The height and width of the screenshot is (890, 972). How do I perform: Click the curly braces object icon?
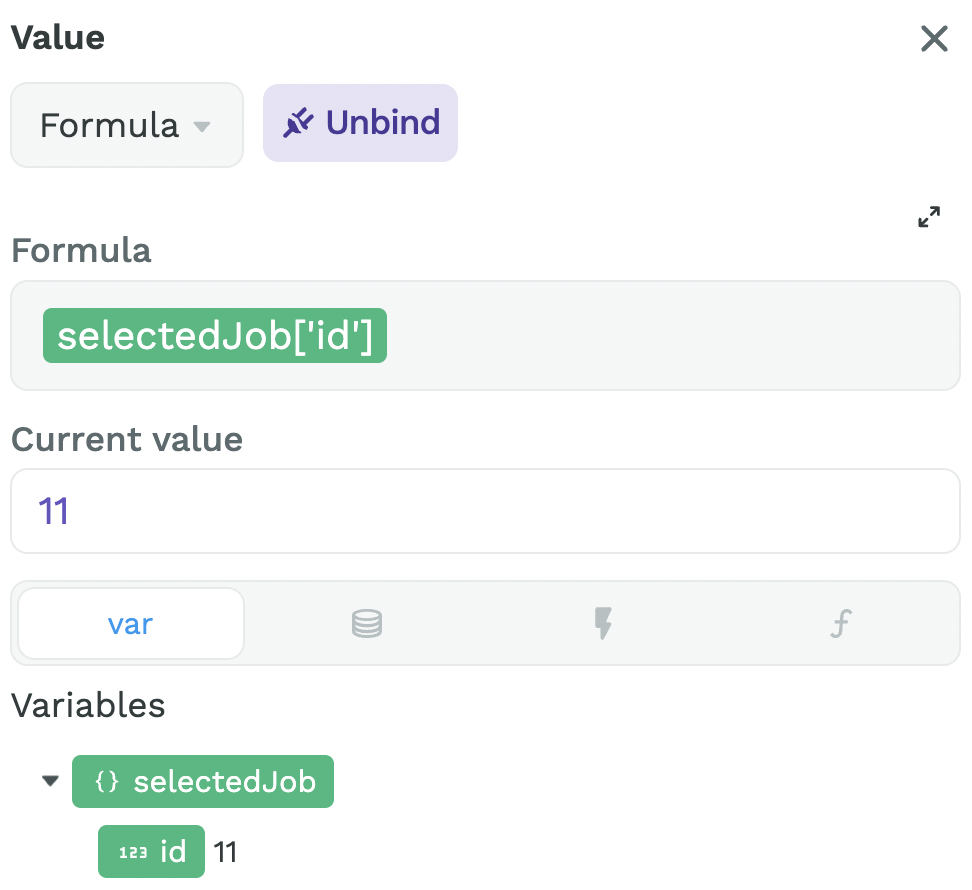106,782
